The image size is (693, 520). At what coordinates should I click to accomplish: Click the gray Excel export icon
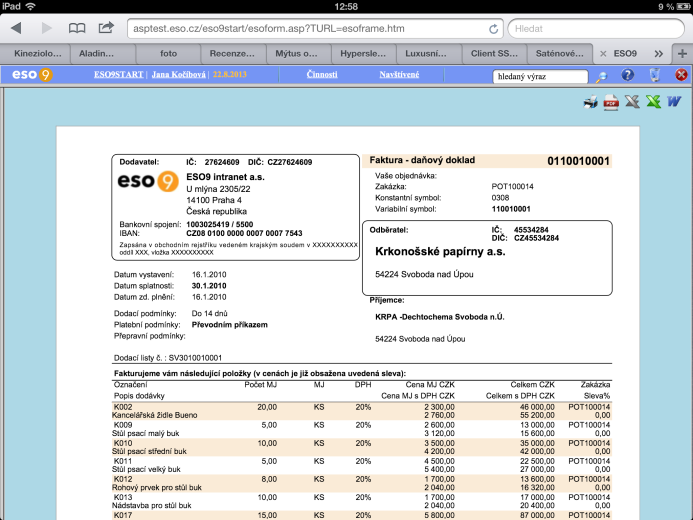point(632,102)
